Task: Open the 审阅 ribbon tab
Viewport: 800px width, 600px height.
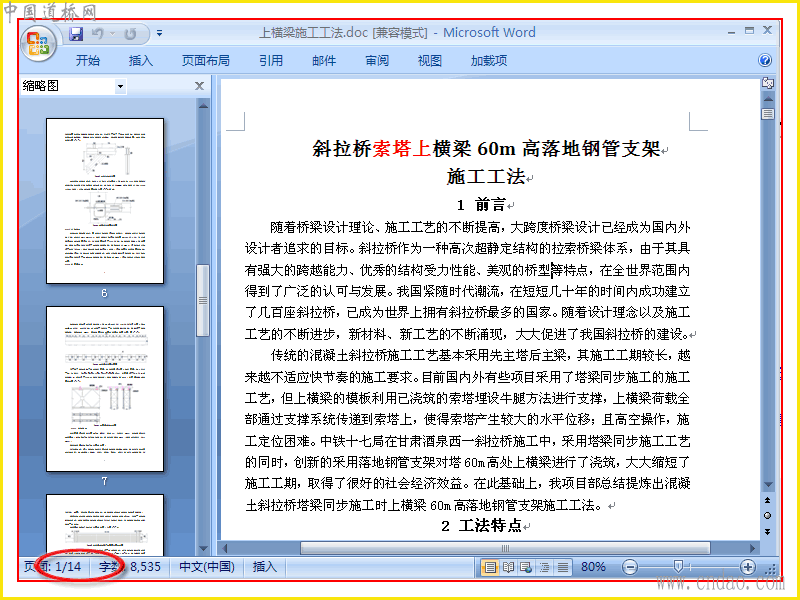Action: pos(377,61)
